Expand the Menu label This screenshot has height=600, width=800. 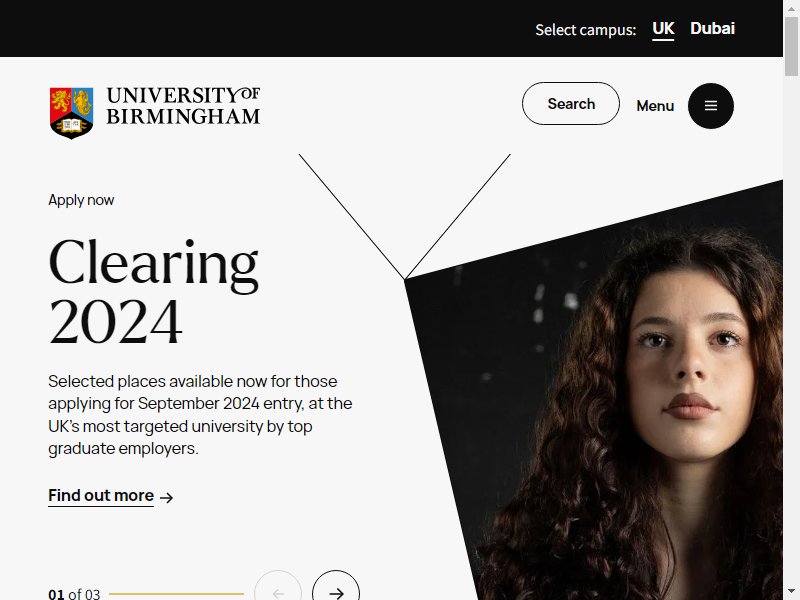pos(655,106)
